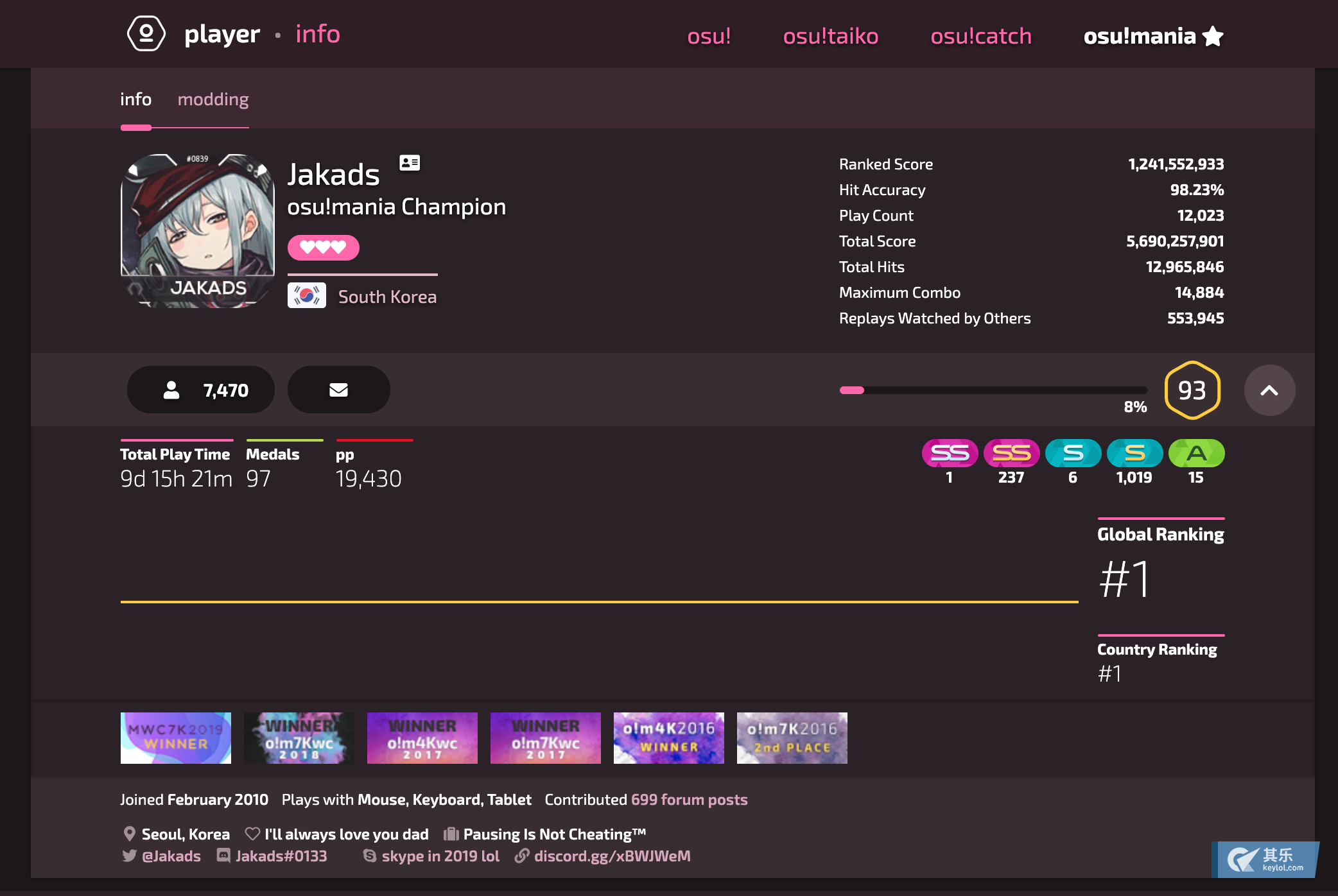Click the supporter hearts badge
Viewport: 1338px width, 896px height.
pos(323,247)
